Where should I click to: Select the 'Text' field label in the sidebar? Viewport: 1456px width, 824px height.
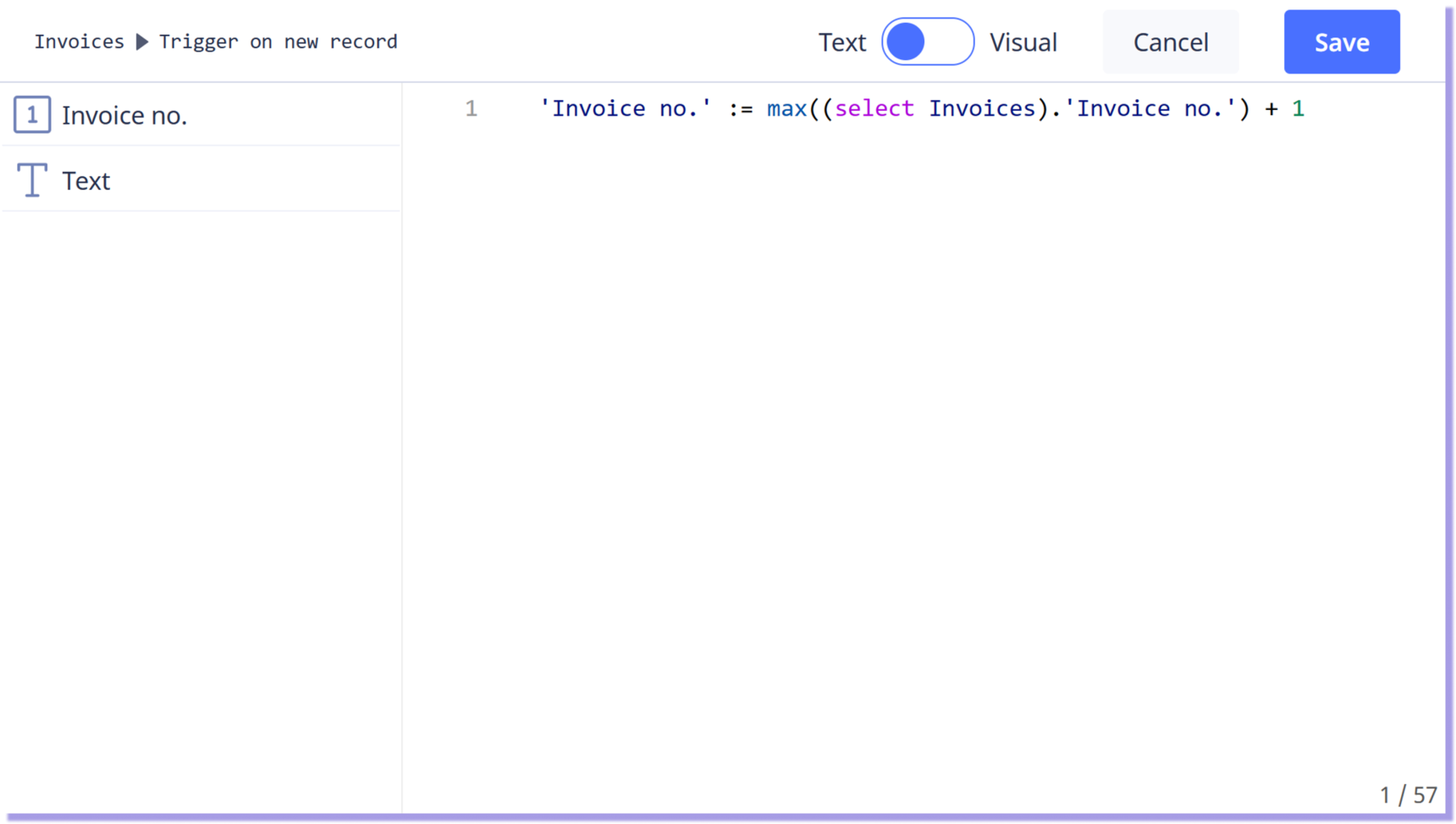[x=86, y=180]
